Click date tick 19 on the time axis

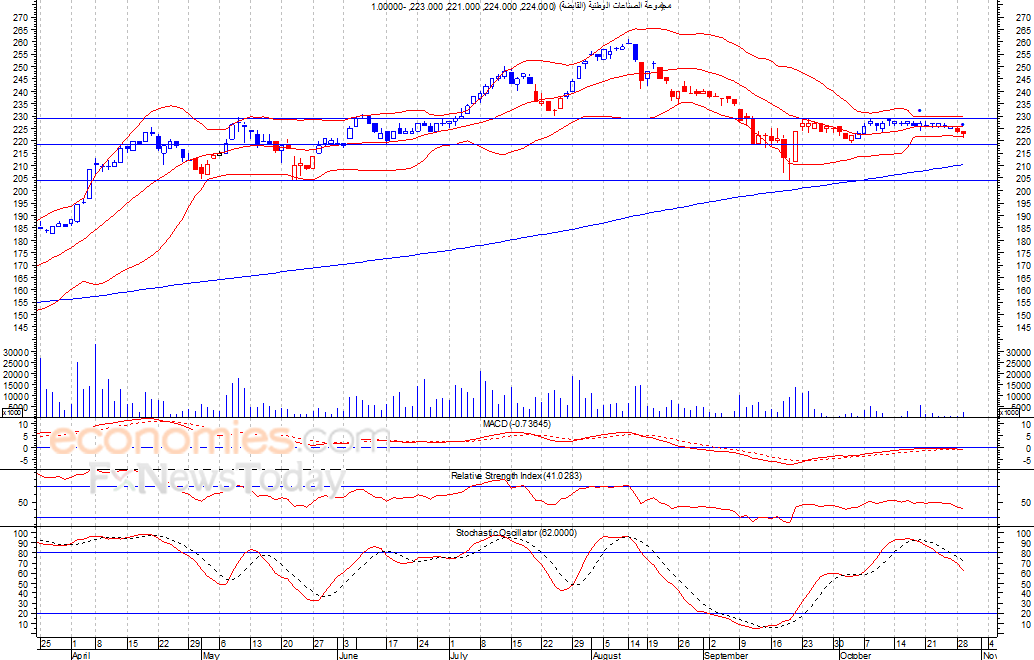[x=652, y=644]
